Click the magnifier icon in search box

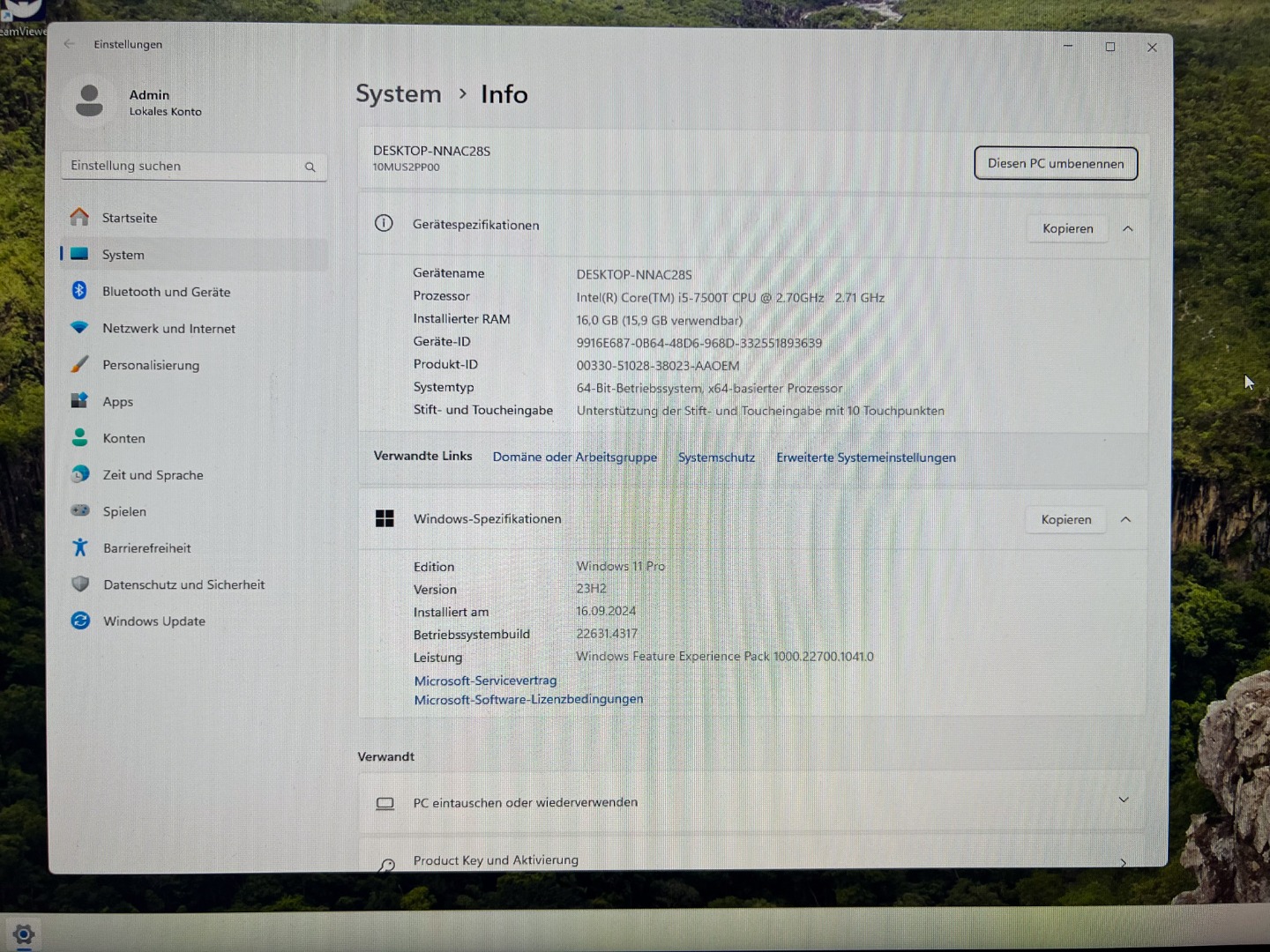coord(310,167)
